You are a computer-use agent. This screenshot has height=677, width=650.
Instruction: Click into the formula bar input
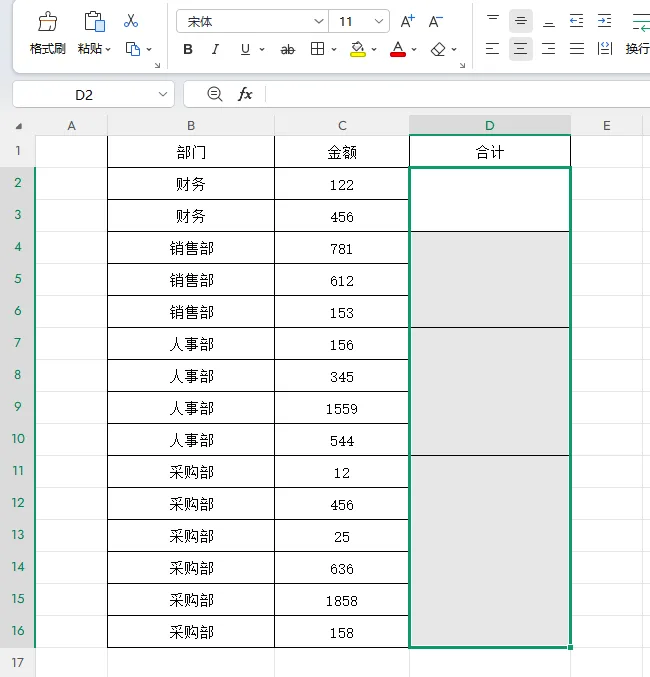pos(458,94)
